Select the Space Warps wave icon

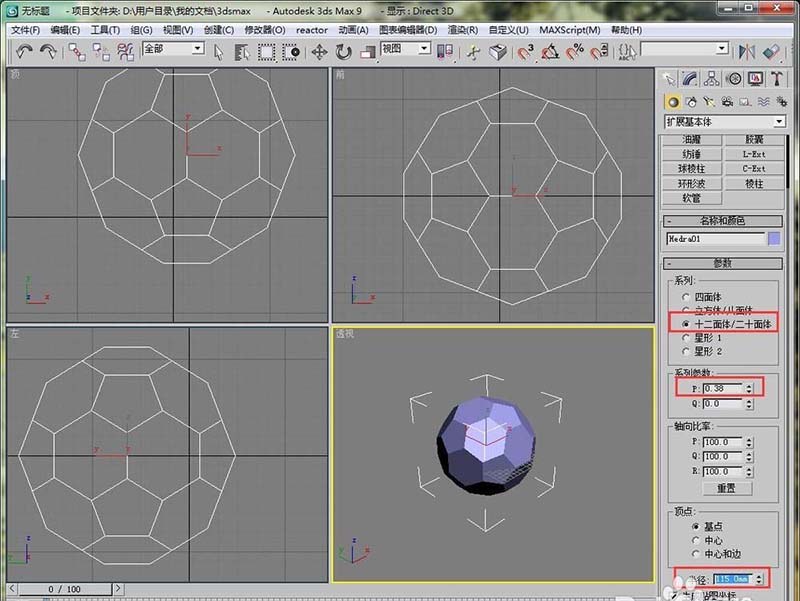[x=763, y=102]
